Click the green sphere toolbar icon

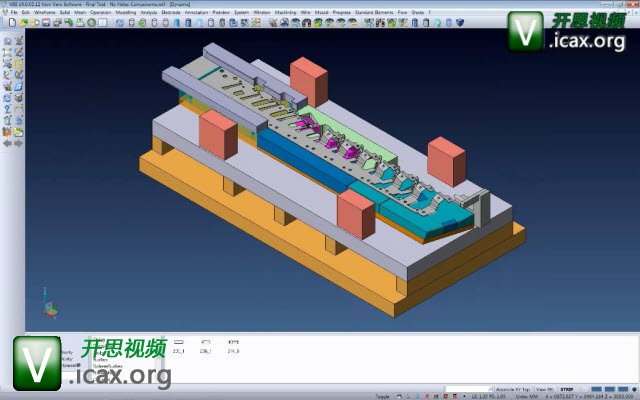tap(91, 22)
